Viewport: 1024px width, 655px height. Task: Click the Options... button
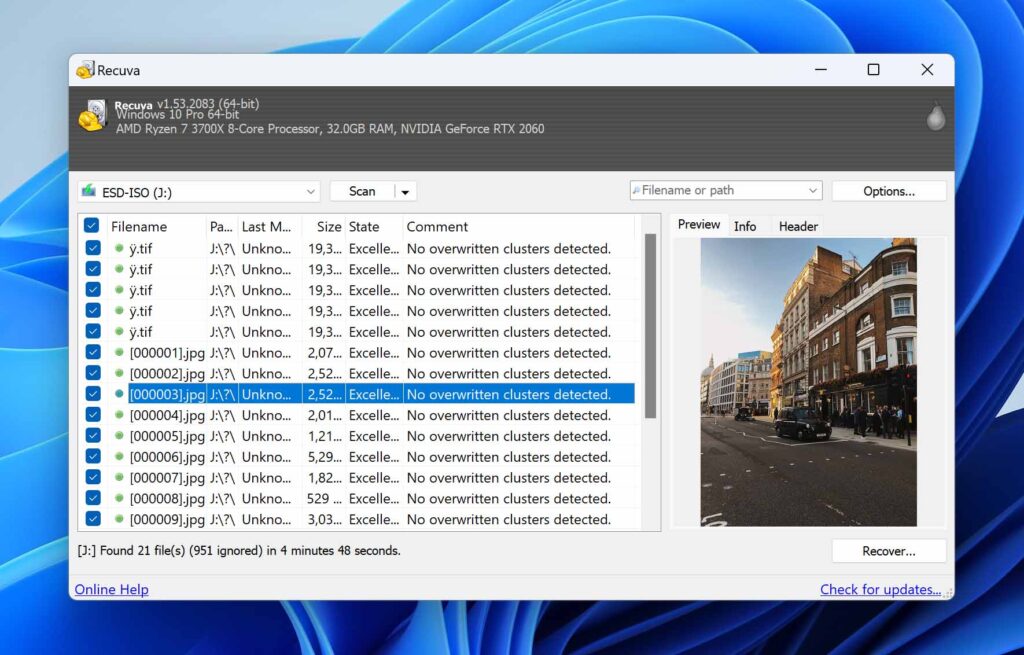point(888,190)
